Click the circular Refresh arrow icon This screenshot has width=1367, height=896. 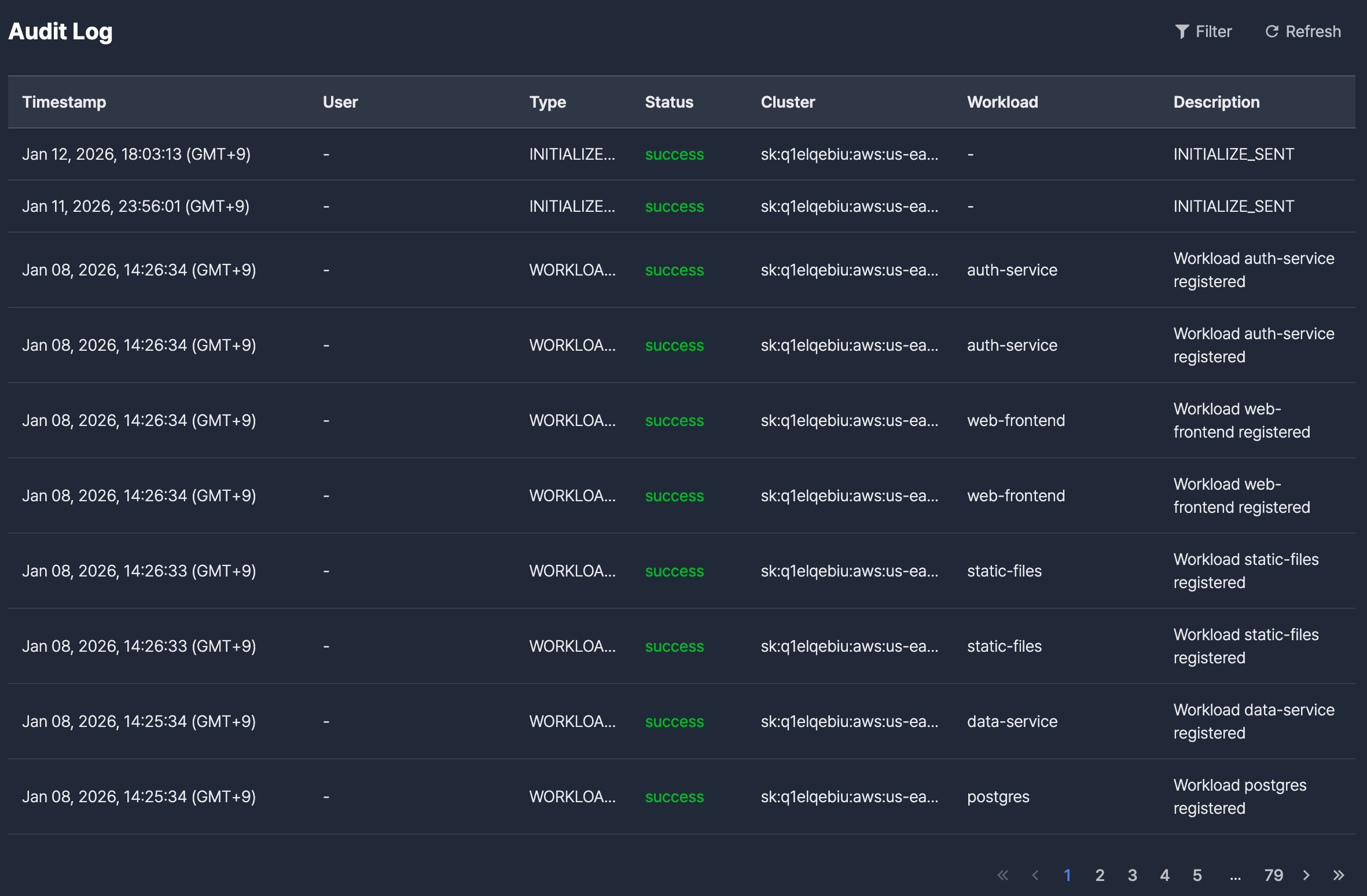tap(1272, 31)
